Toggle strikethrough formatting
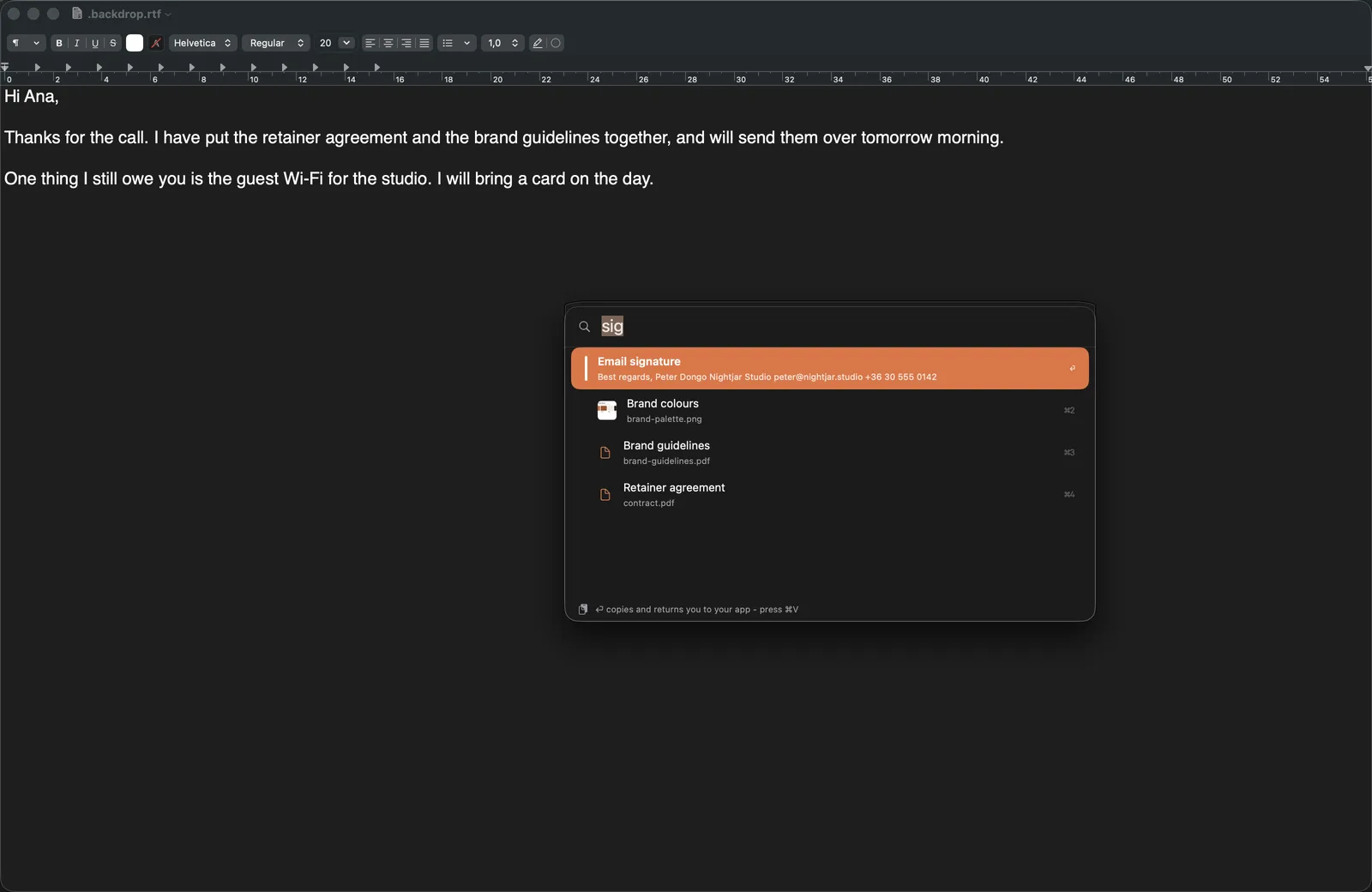 pyautogui.click(x=113, y=43)
